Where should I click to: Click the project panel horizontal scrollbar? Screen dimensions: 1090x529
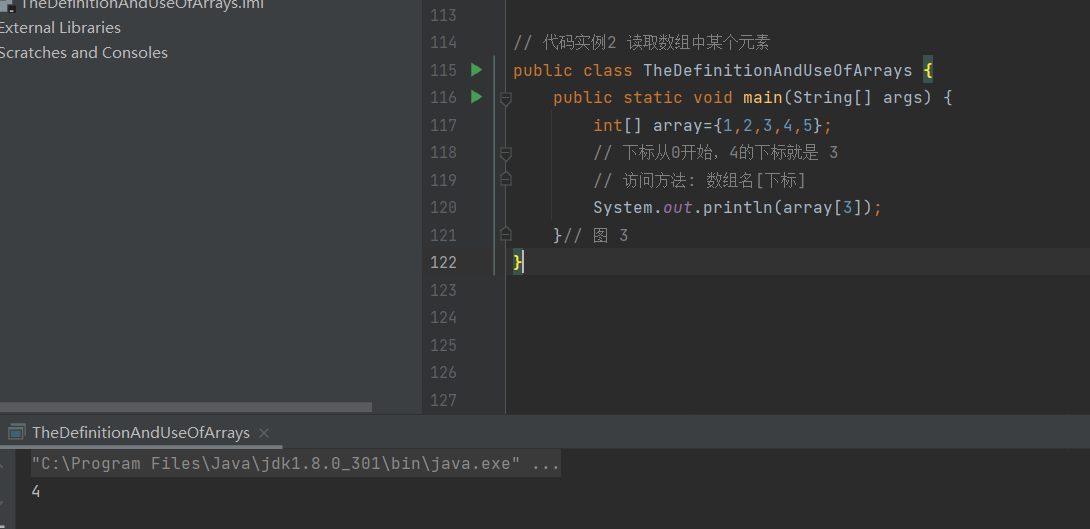click(x=186, y=407)
